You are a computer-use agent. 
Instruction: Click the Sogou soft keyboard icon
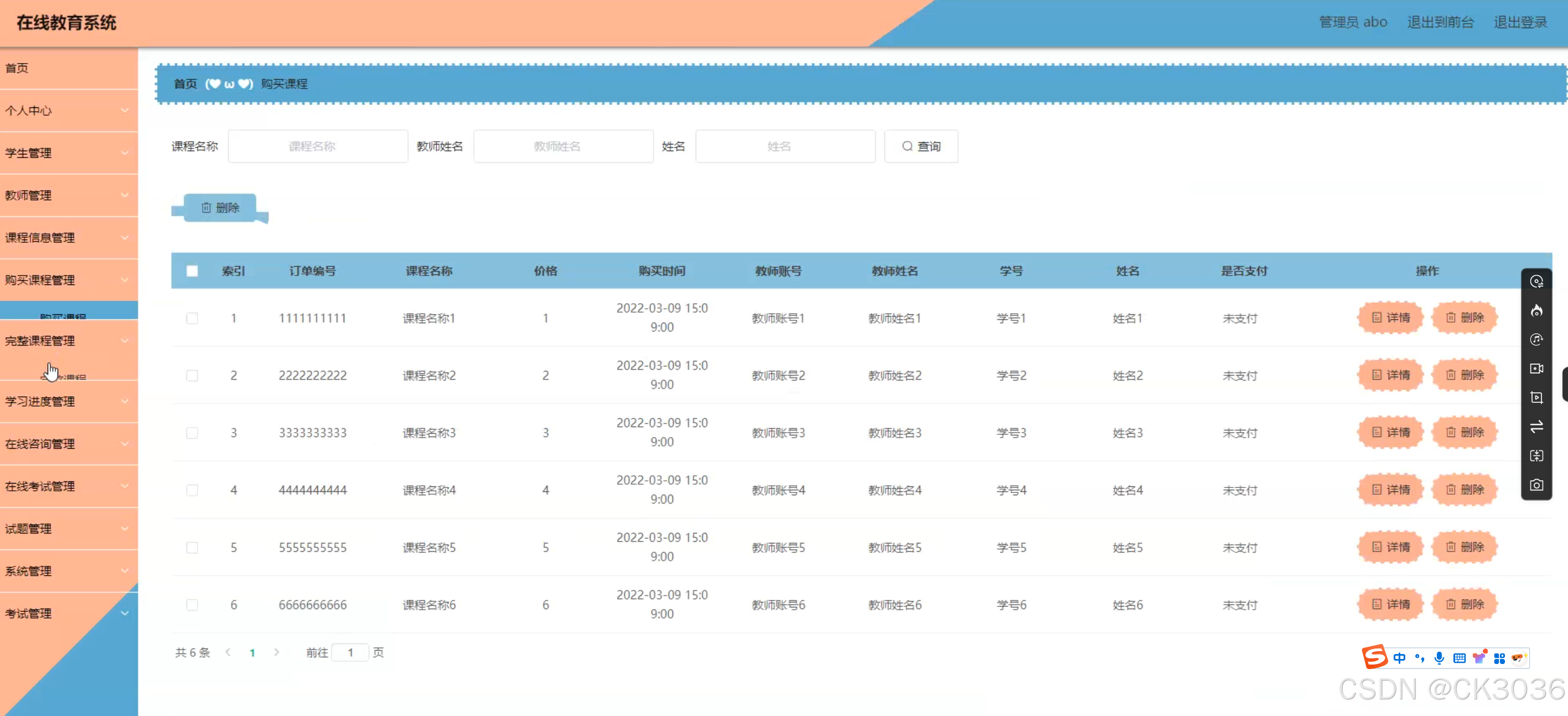pos(1459,657)
